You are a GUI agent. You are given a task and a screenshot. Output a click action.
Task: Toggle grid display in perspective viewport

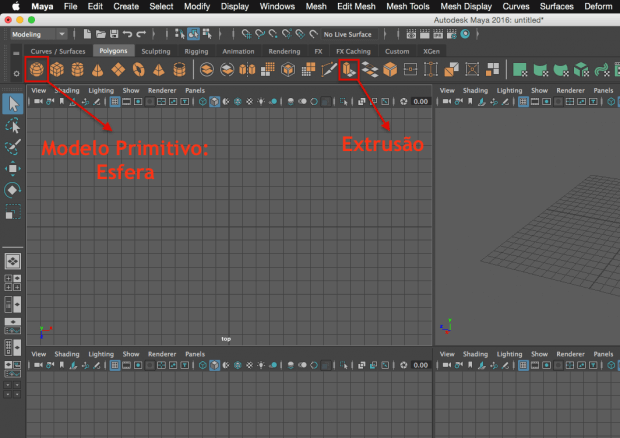(x=523, y=102)
